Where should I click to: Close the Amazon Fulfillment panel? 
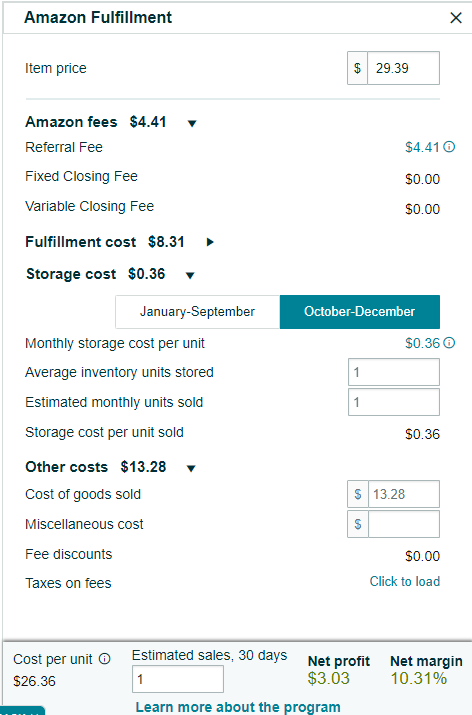click(456, 18)
